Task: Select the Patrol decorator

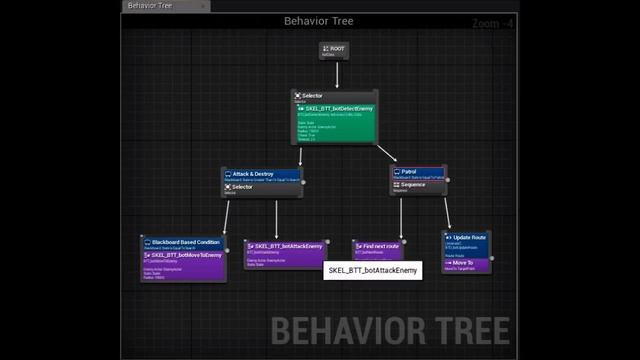Action: click(x=418, y=173)
